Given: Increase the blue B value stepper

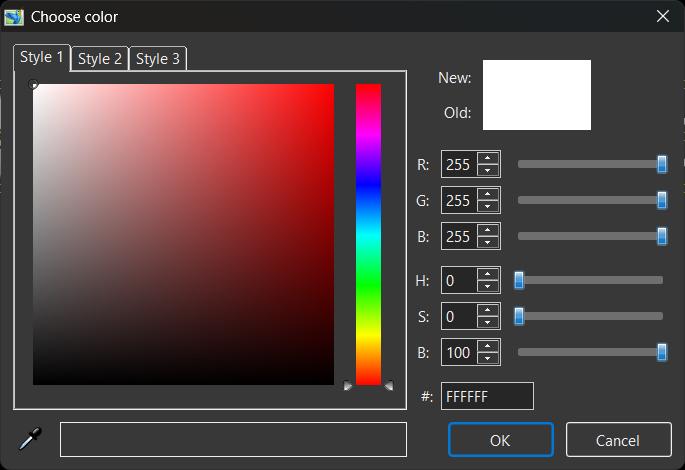Looking at the screenshot, I should point(487,230).
